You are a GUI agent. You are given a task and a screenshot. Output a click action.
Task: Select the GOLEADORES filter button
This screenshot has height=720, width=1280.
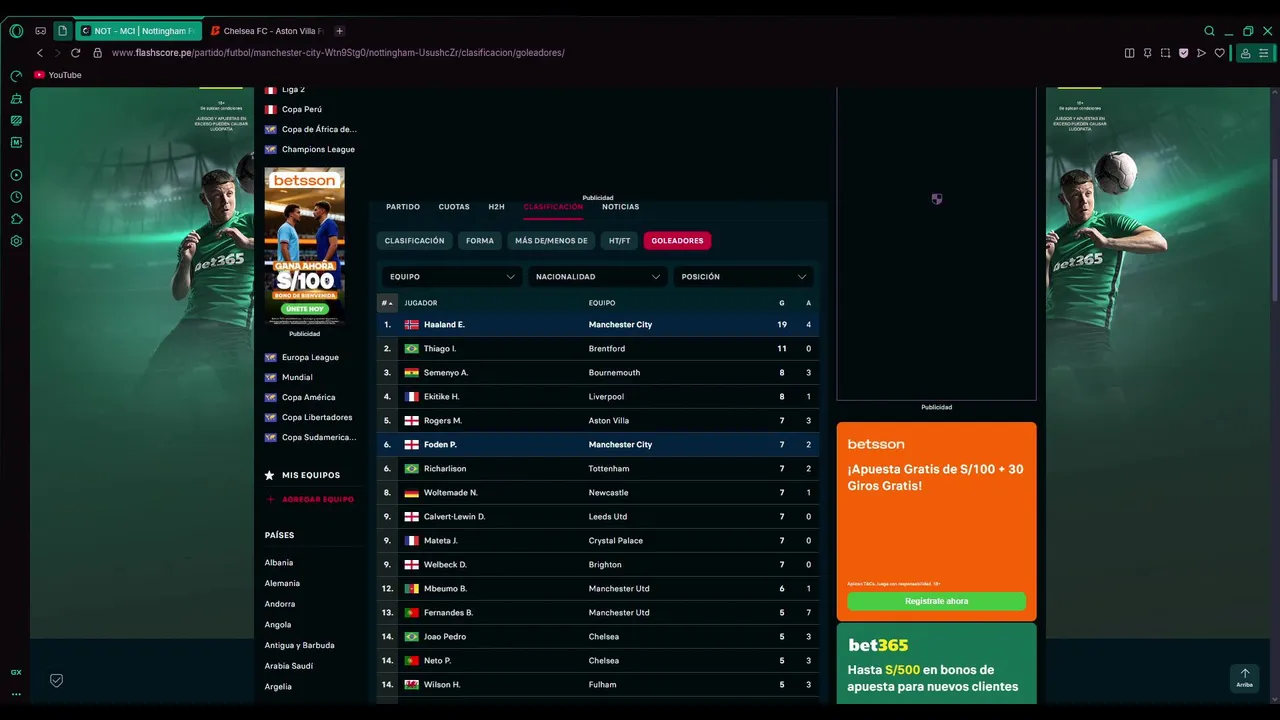(x=677, y=241)
